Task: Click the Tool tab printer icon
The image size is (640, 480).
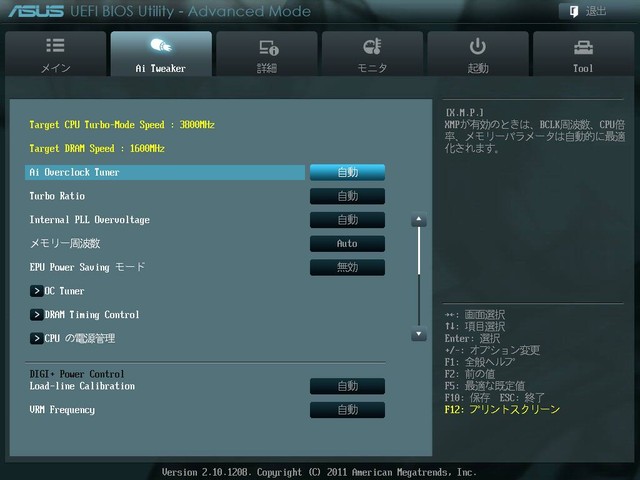Action: pos(583,47)
